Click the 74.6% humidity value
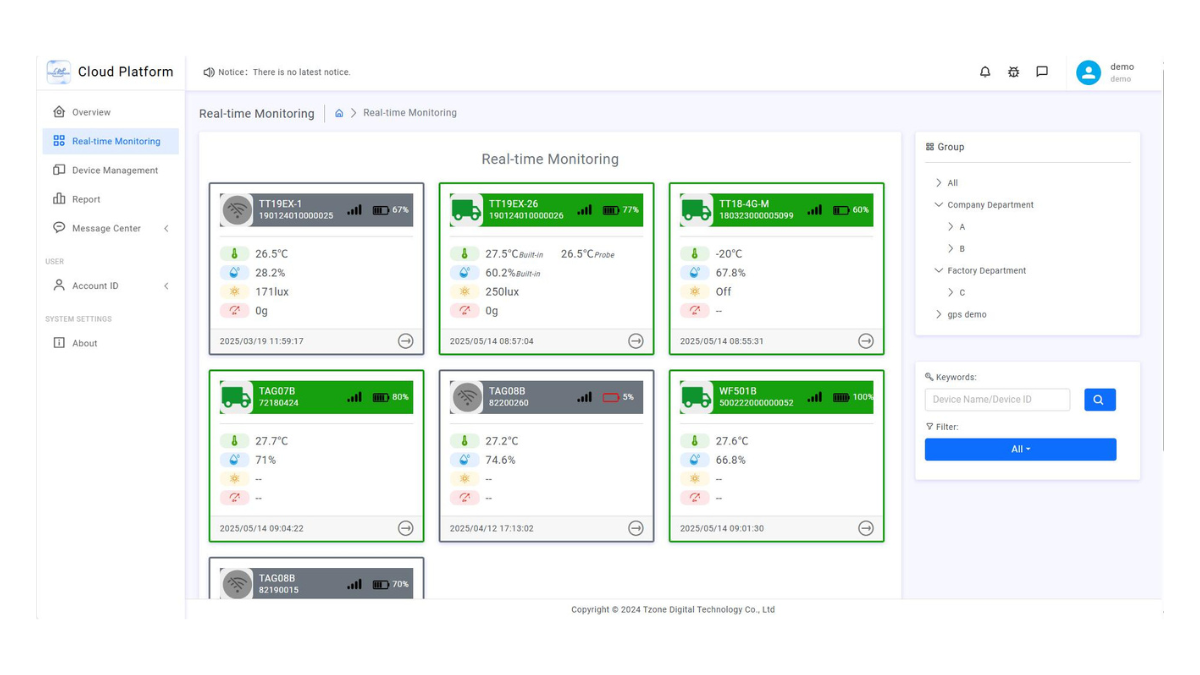Viewport: 1200px width, 675px height. [x=501, y=460]
